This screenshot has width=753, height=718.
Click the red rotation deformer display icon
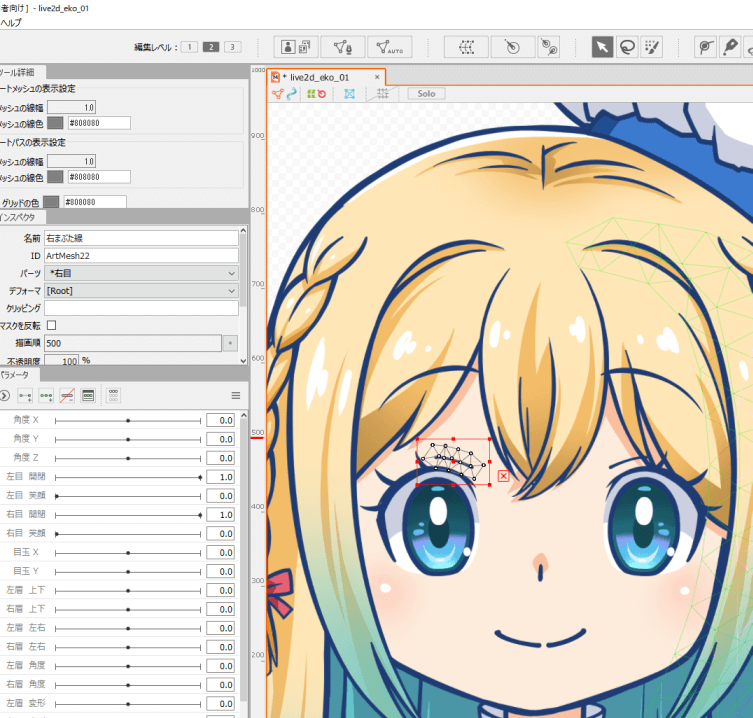[x=322, y=94]
